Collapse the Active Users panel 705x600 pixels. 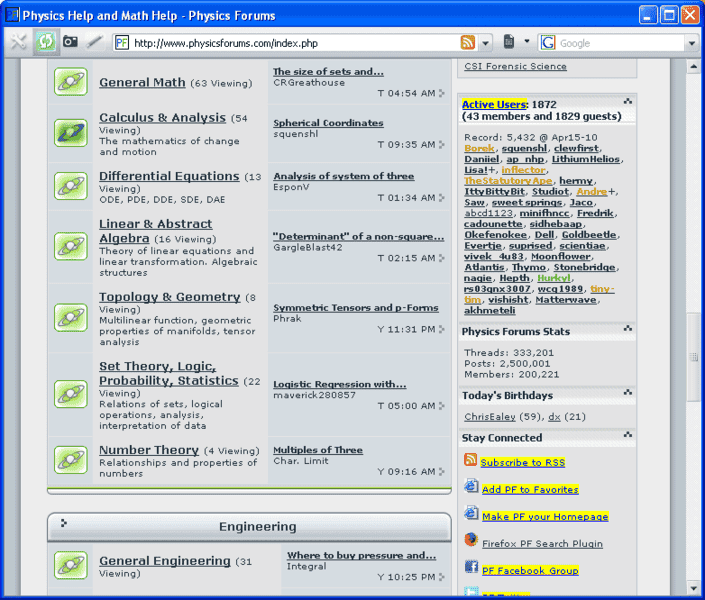(x=628, y=102)
